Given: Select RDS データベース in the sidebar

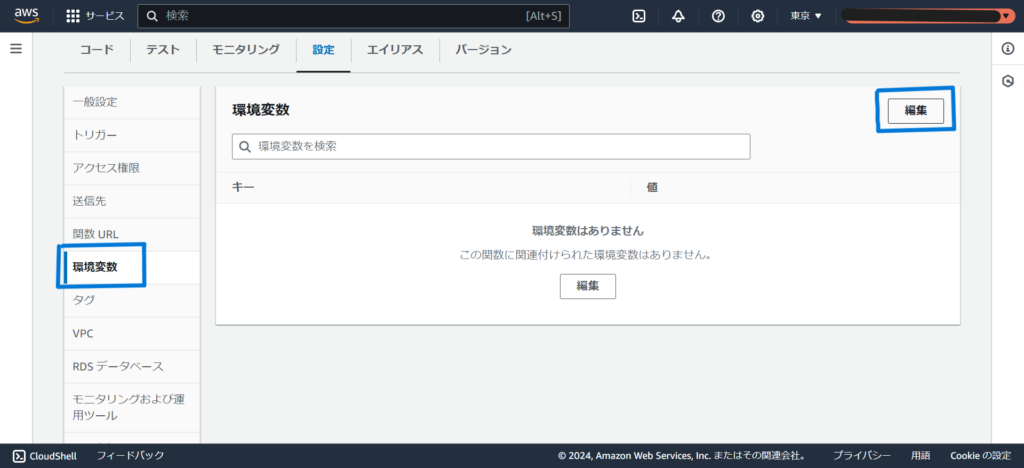Looking at the screenshot, I should (x=118, y=366).
